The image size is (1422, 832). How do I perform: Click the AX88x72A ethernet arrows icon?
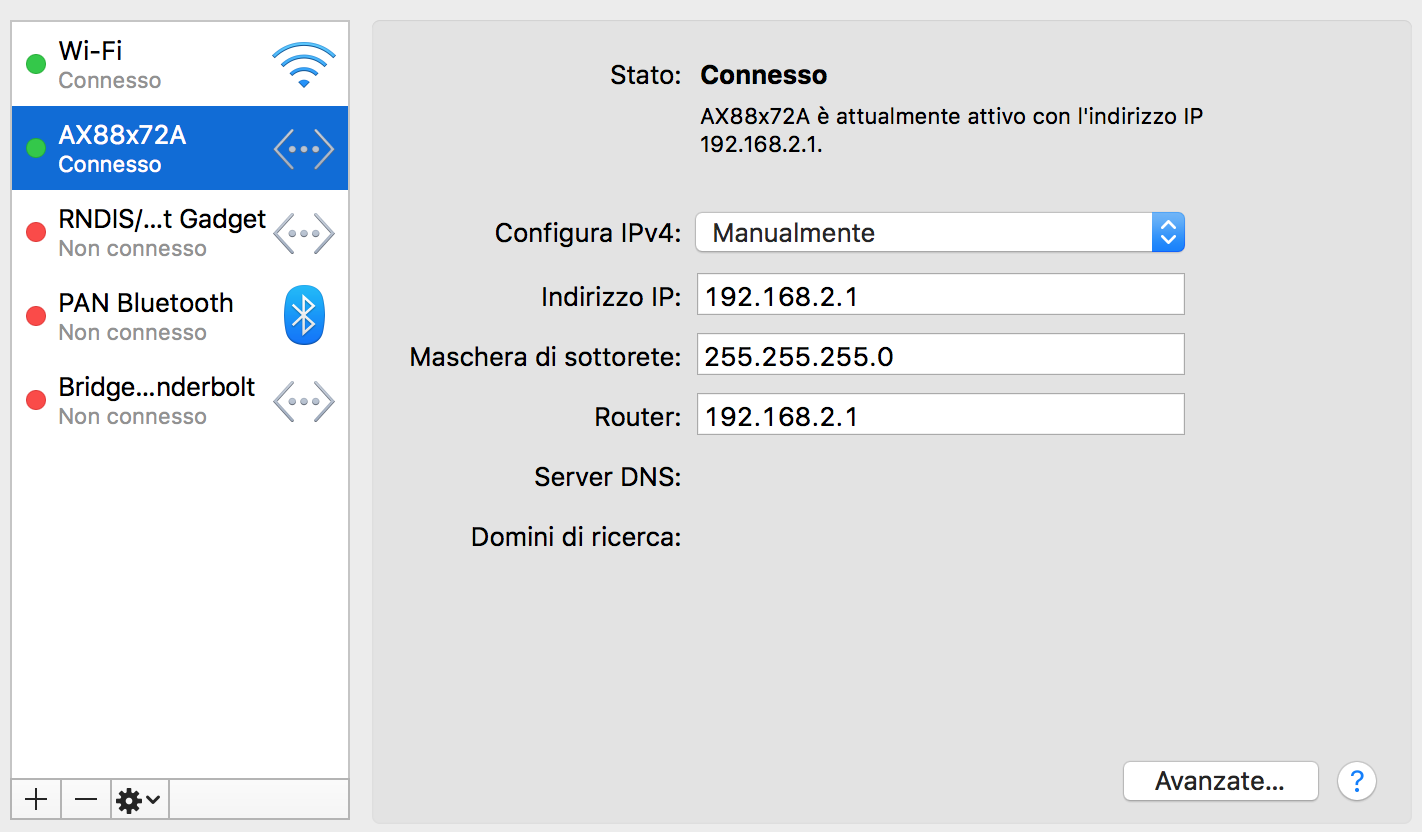(x=304, y=149)
